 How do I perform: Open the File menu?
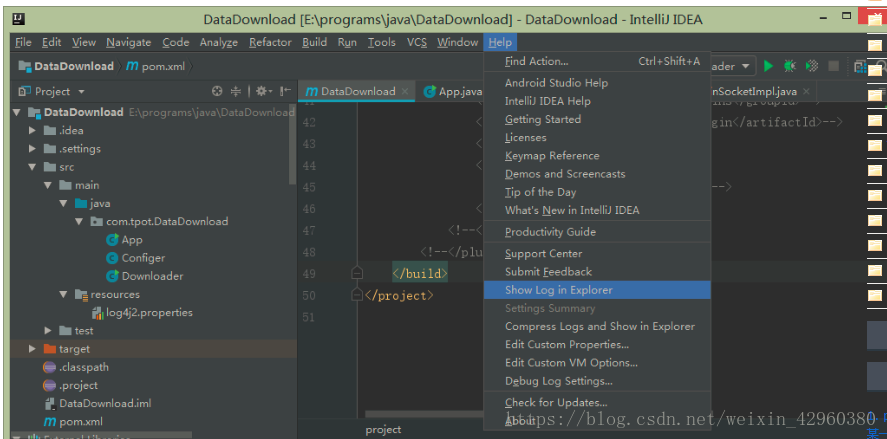23,42
